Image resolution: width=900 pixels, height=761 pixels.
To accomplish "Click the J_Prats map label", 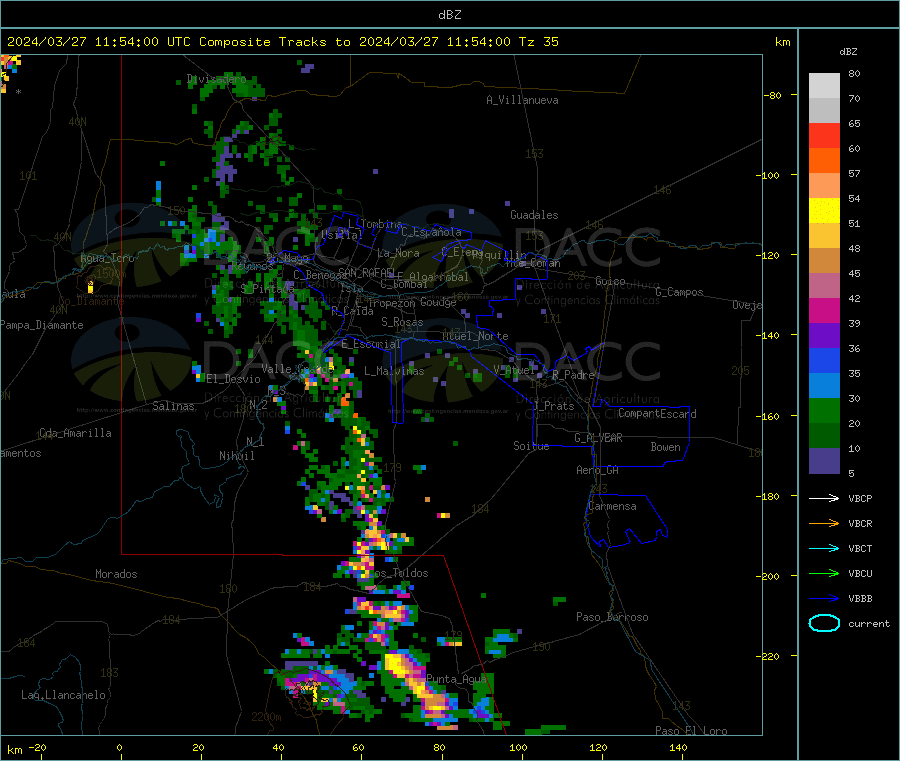I will click(553, 406).
